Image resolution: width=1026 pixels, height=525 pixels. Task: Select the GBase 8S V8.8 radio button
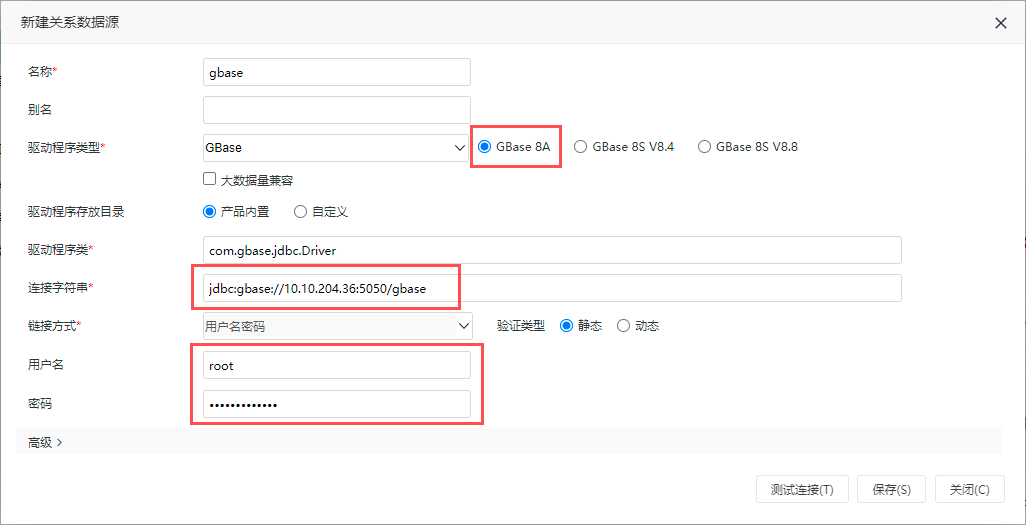tap(704, 147)
